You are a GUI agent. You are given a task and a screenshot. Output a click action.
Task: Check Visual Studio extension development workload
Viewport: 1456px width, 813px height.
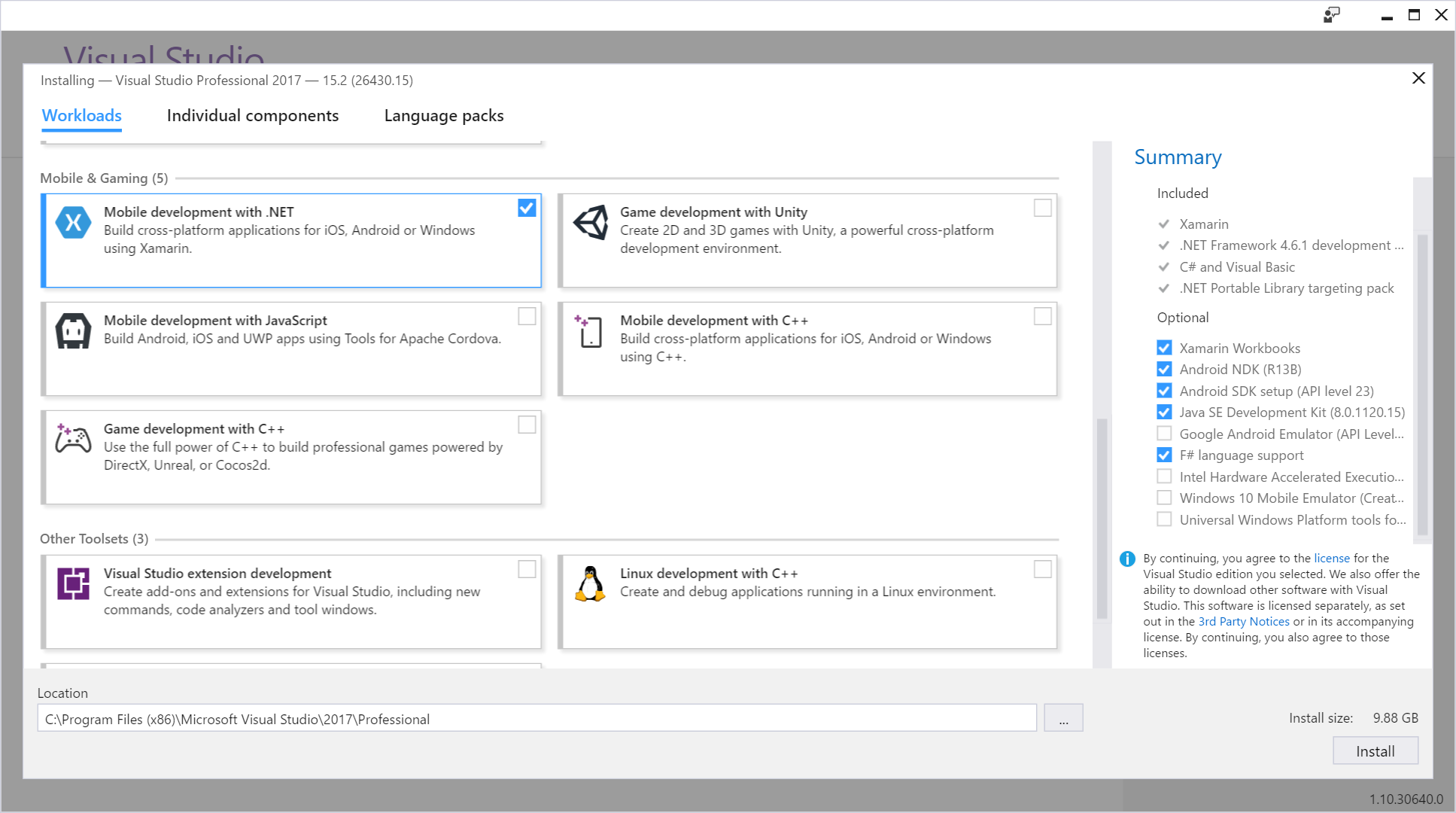pyautogui.click(x=527, y=569)
